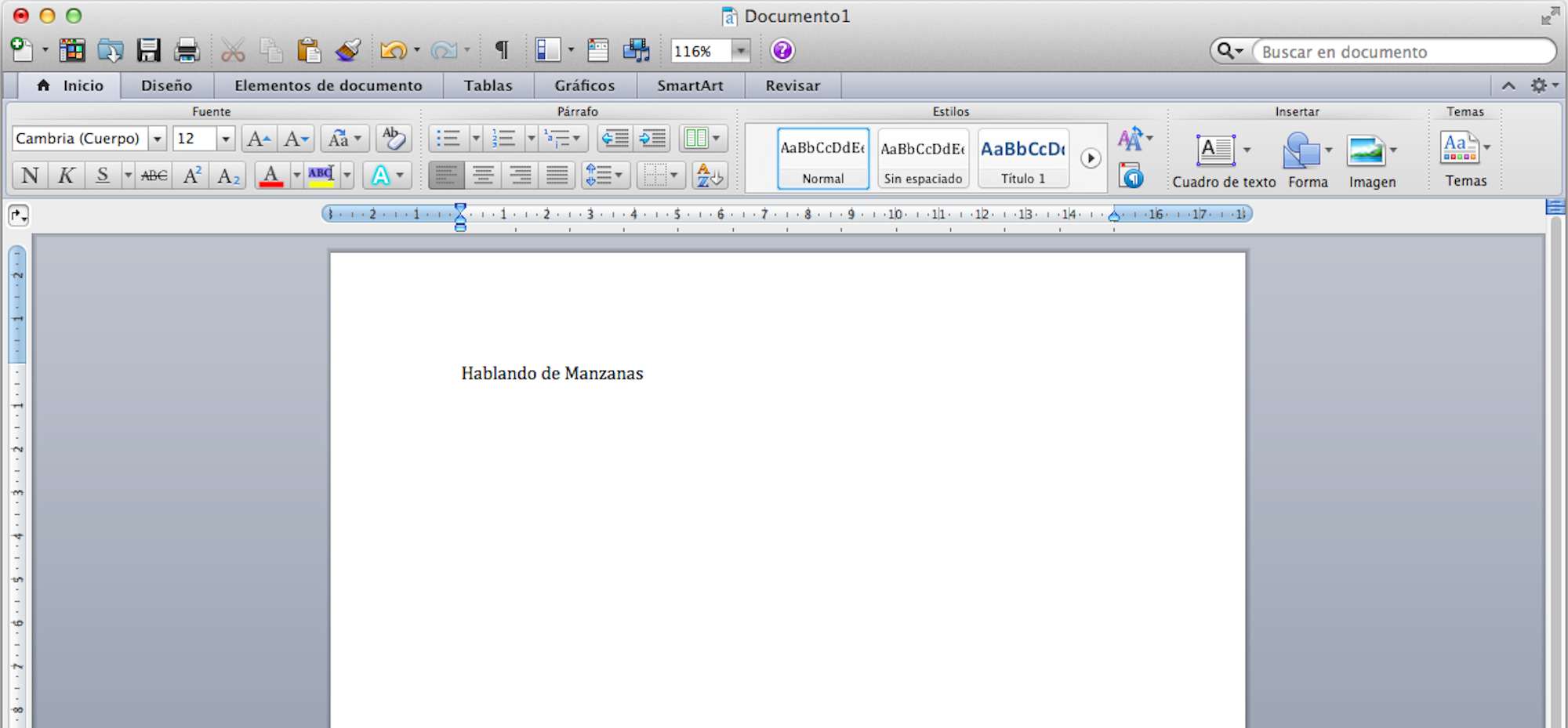Open SmartArt tab

tap(690, 85)
